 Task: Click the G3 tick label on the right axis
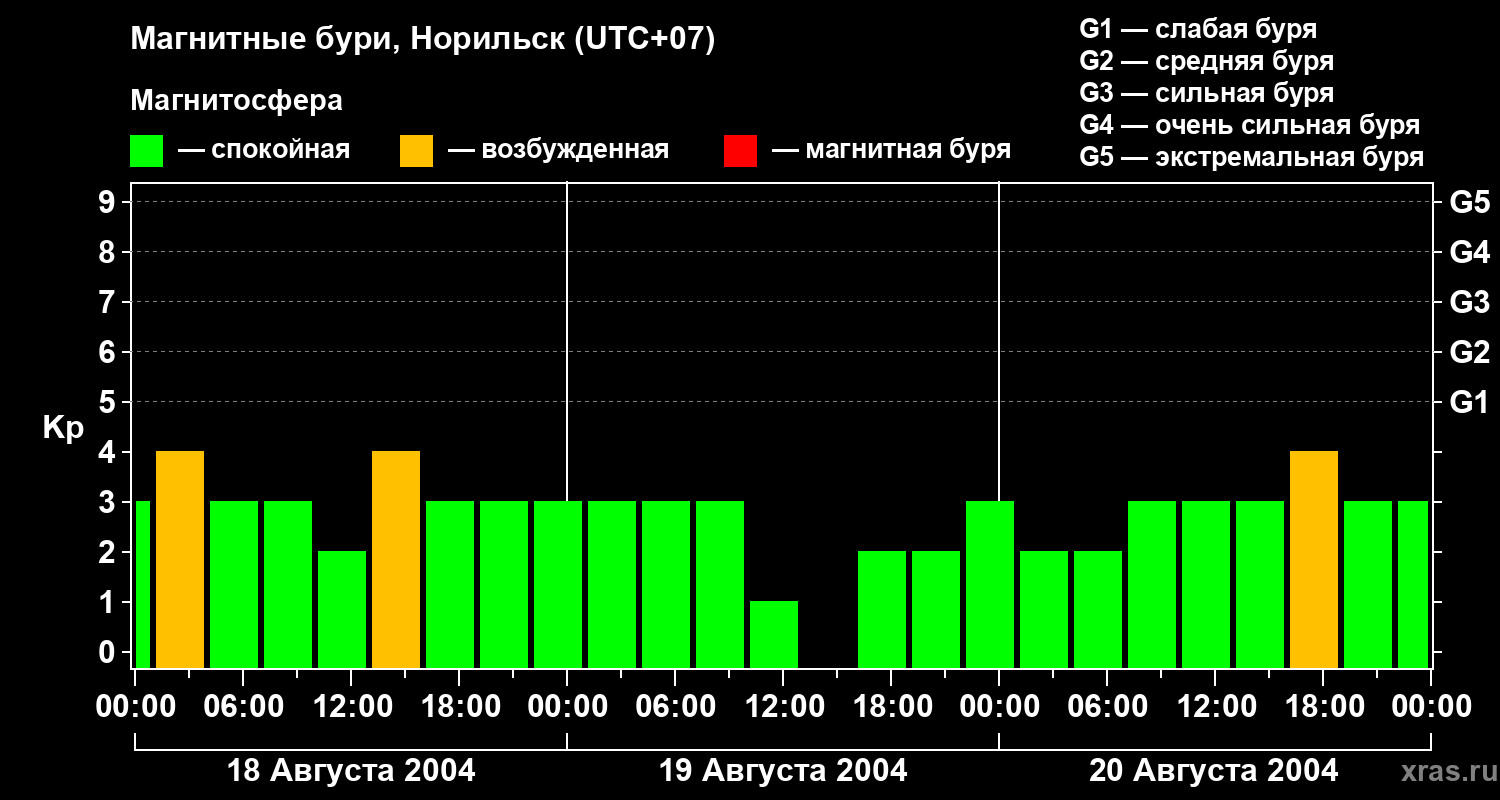(1469, 302)
